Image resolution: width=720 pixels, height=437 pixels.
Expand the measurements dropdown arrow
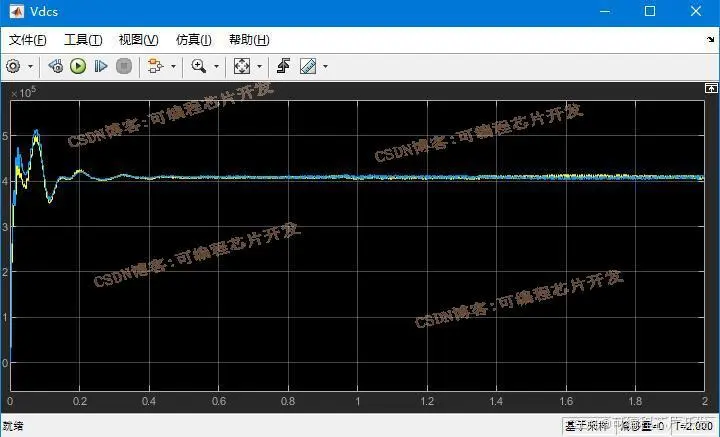pyautogui.click(x=326, y=67)
